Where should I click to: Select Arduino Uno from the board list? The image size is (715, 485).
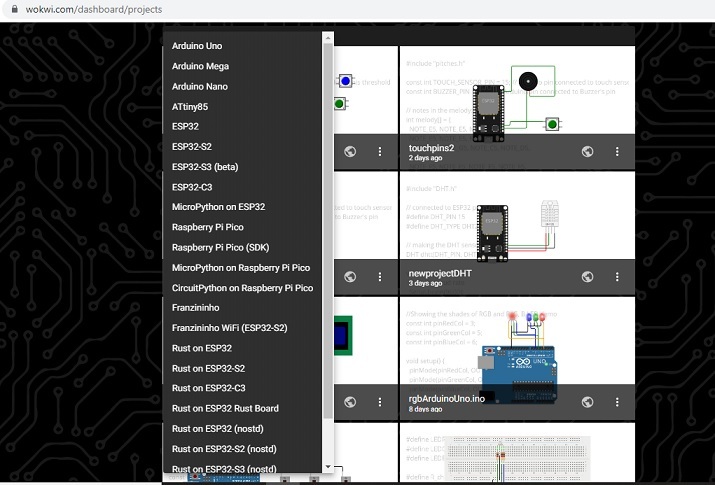click(197, 46)
